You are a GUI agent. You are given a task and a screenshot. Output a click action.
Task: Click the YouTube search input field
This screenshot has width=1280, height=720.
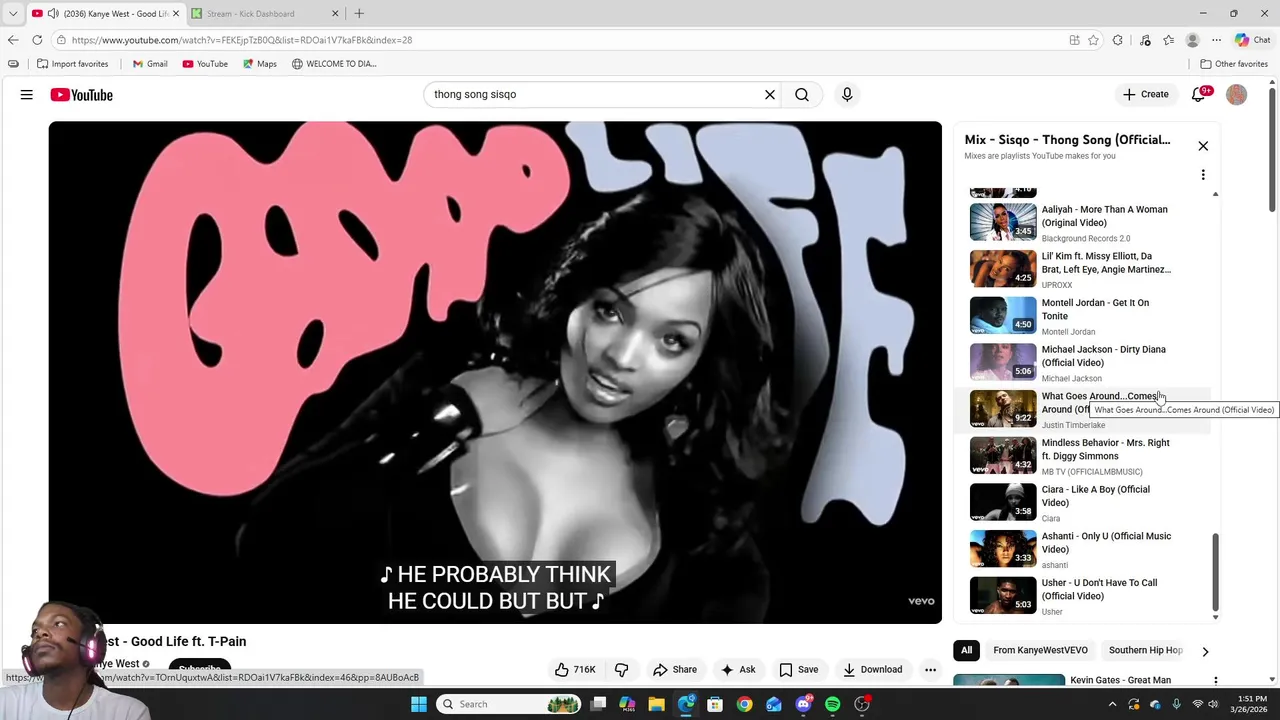595,95
